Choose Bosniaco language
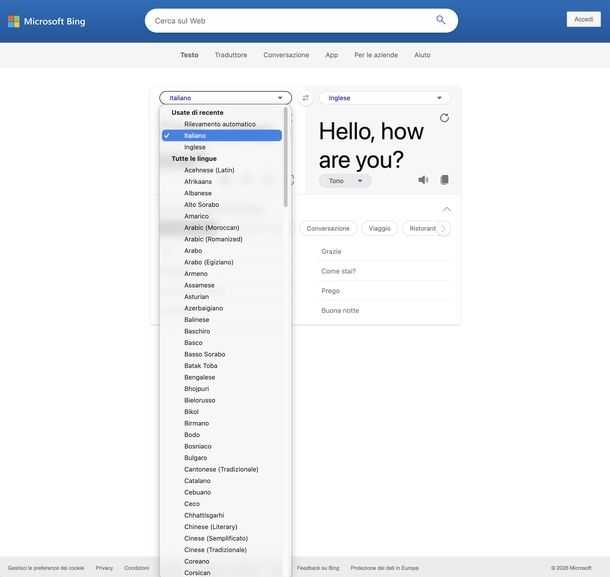The image size is (610, 577). [222, 446]
